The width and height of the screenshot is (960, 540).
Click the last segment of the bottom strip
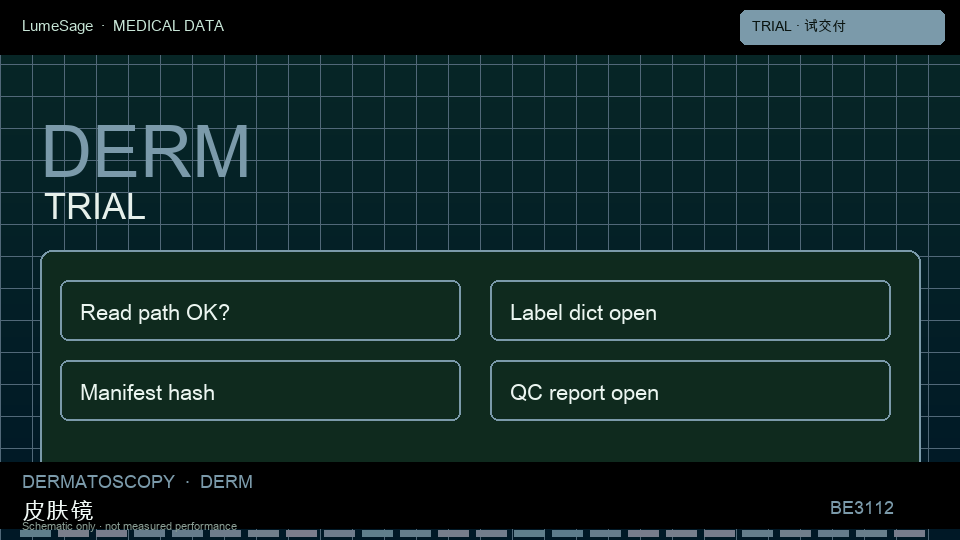[909, 534]
